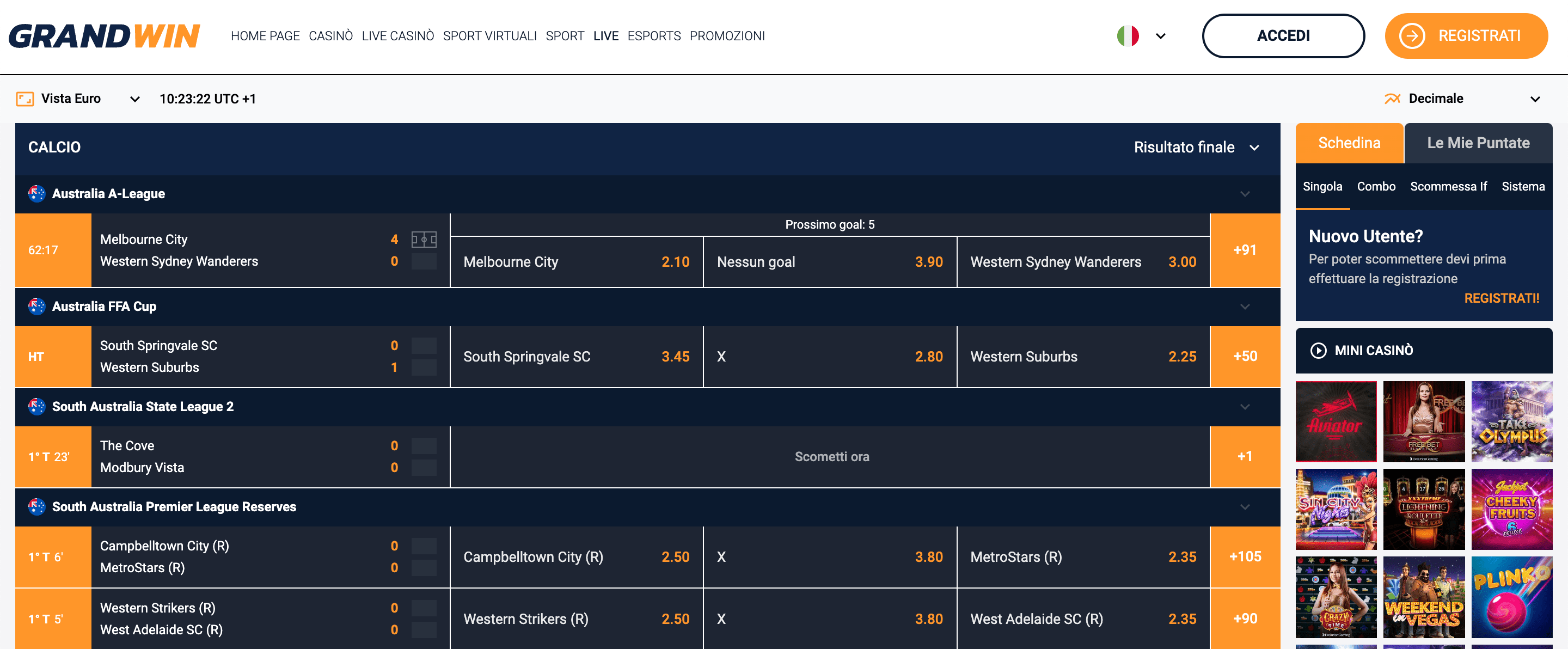Bet on Nessun goal at 3.90

[830, 262]
